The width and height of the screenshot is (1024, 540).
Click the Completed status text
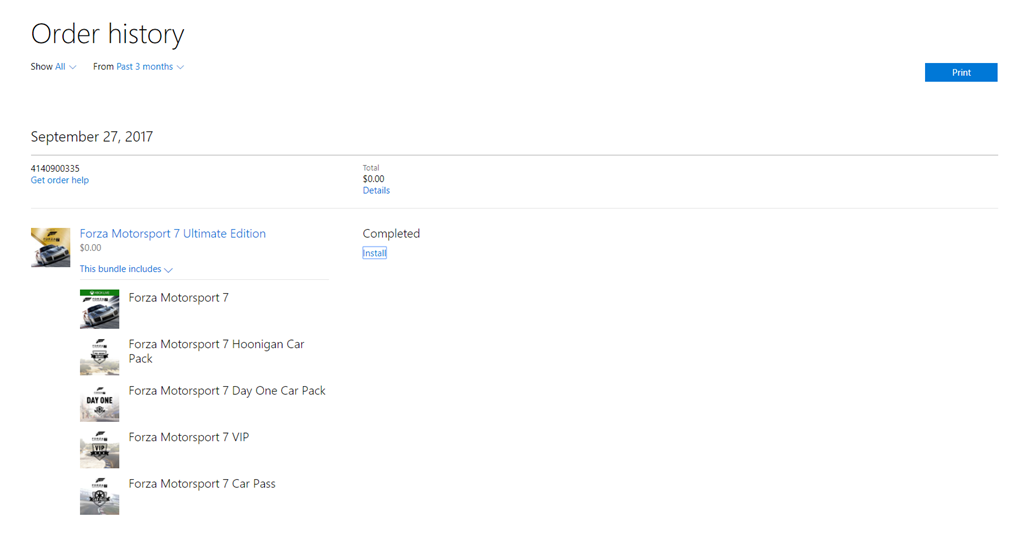[391, 234]
